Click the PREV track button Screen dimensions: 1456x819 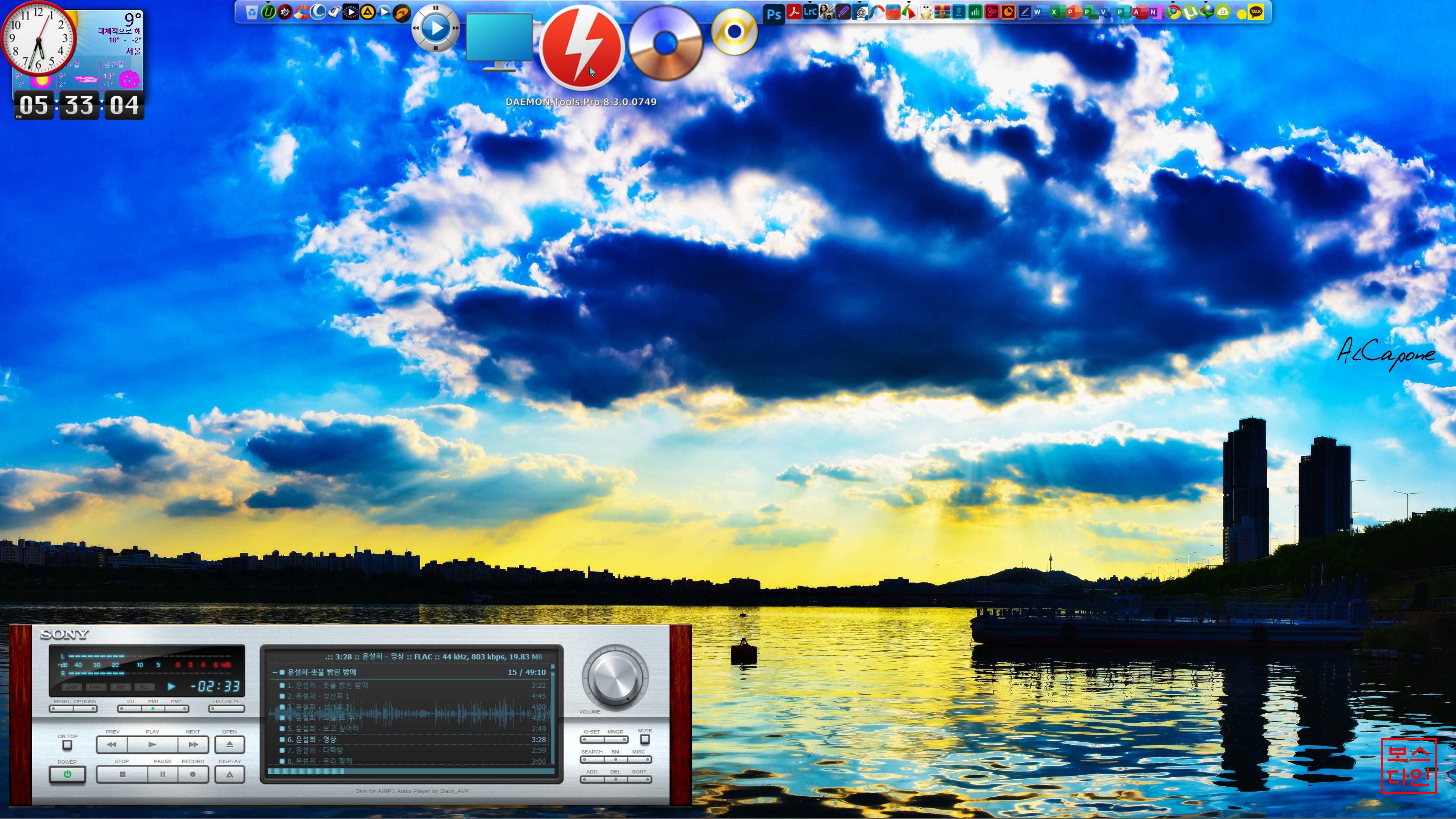coord(112,745)
